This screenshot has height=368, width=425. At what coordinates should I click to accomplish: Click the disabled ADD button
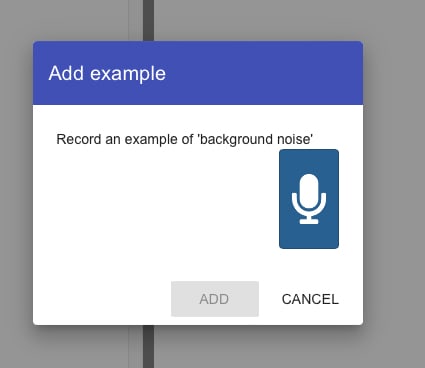pyautogui.click(x=215, y=299)
